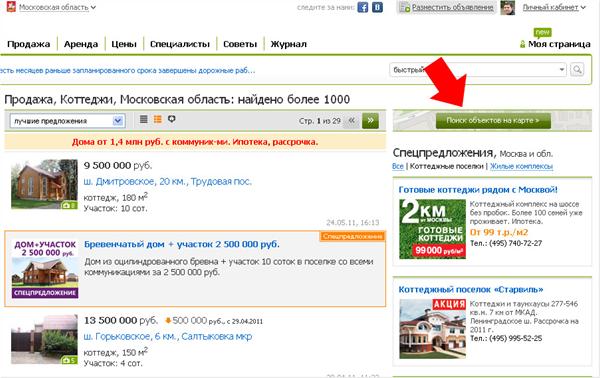Image resolution: width=600 pixels, height=378 pixels.
Task: Switch to detailed orange list view icon
Action: 158,119
